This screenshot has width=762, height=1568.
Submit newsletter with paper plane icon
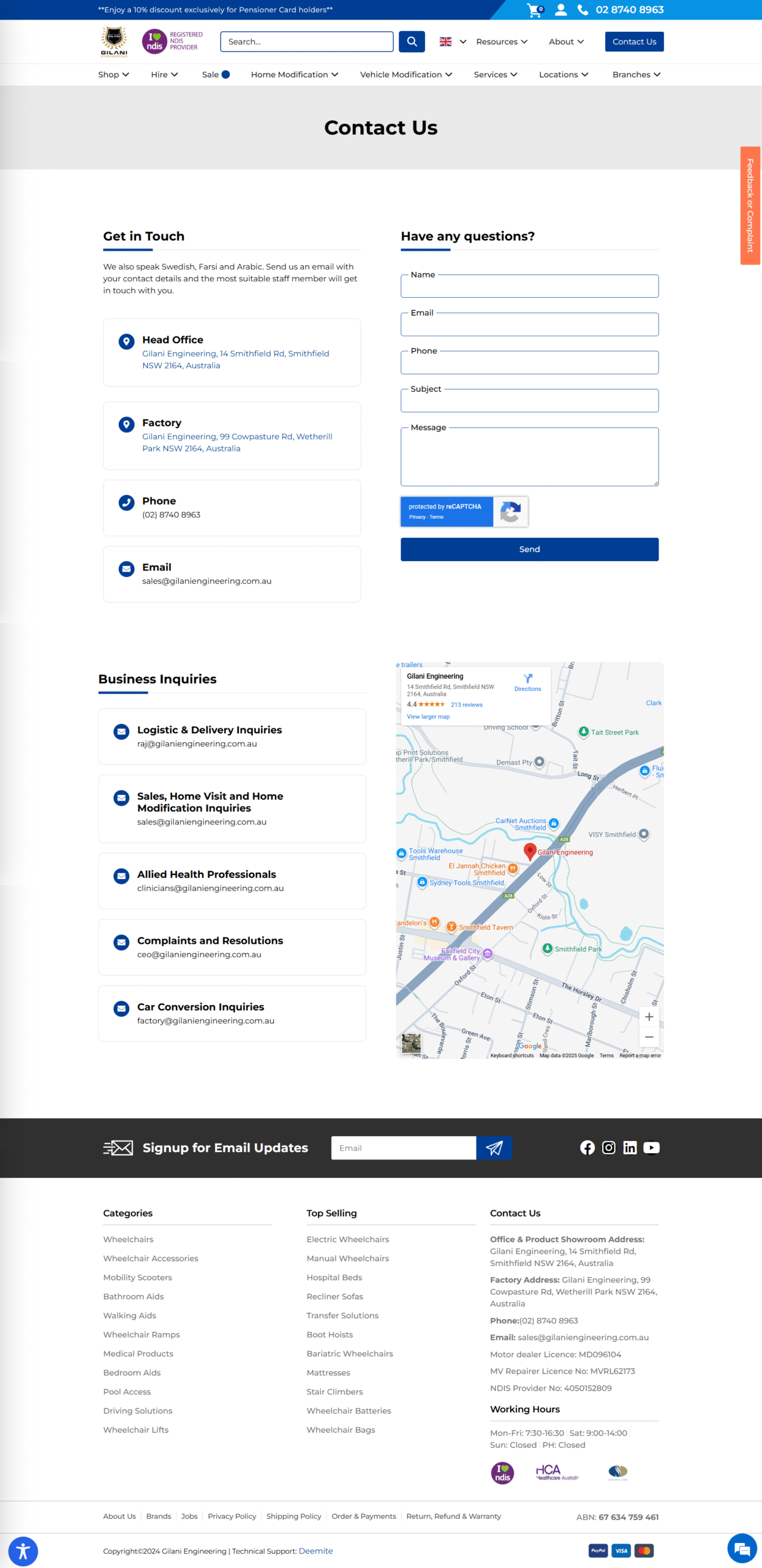coord(494,1148)
